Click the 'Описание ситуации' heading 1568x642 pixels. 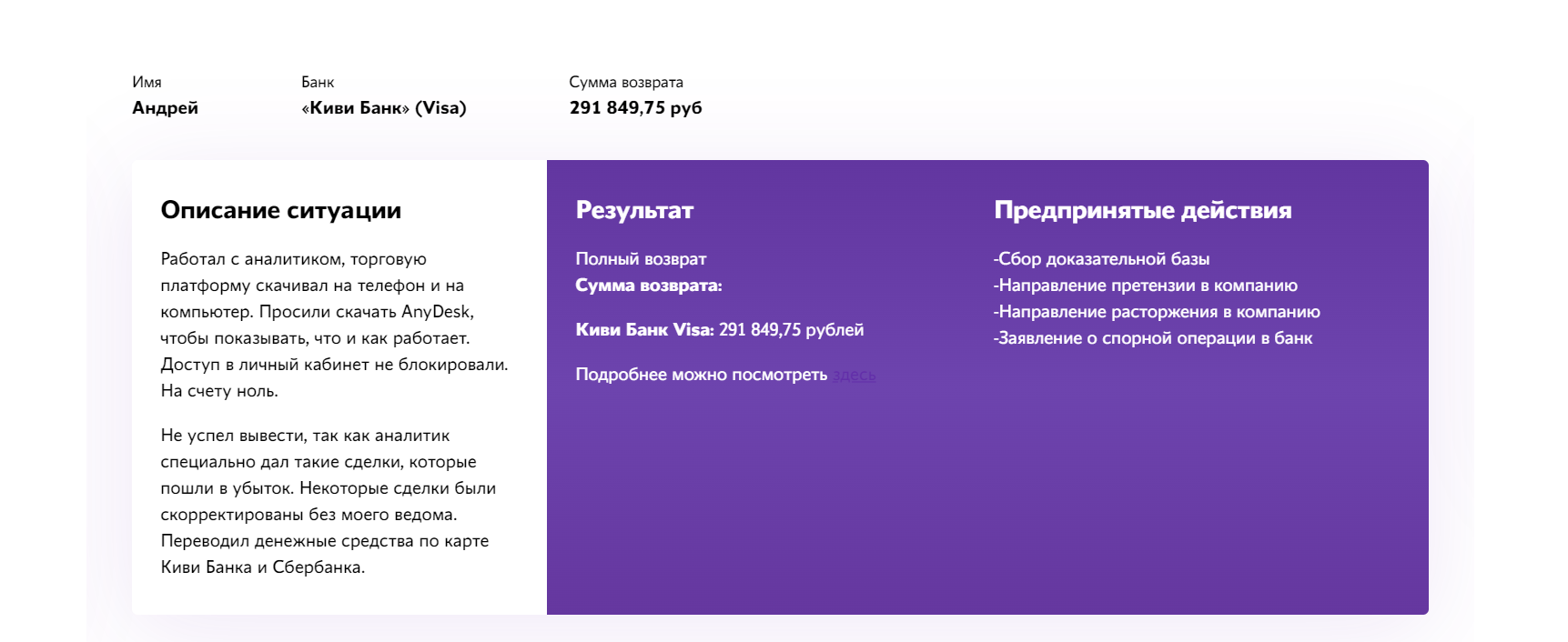(281, 210)
